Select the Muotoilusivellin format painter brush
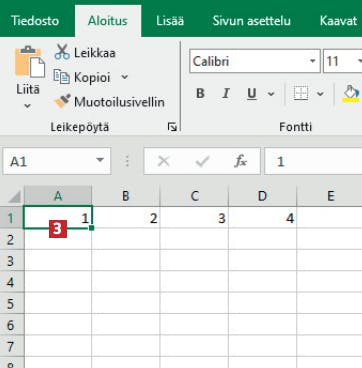Screen dimensions: 362x368 point(62,101)
